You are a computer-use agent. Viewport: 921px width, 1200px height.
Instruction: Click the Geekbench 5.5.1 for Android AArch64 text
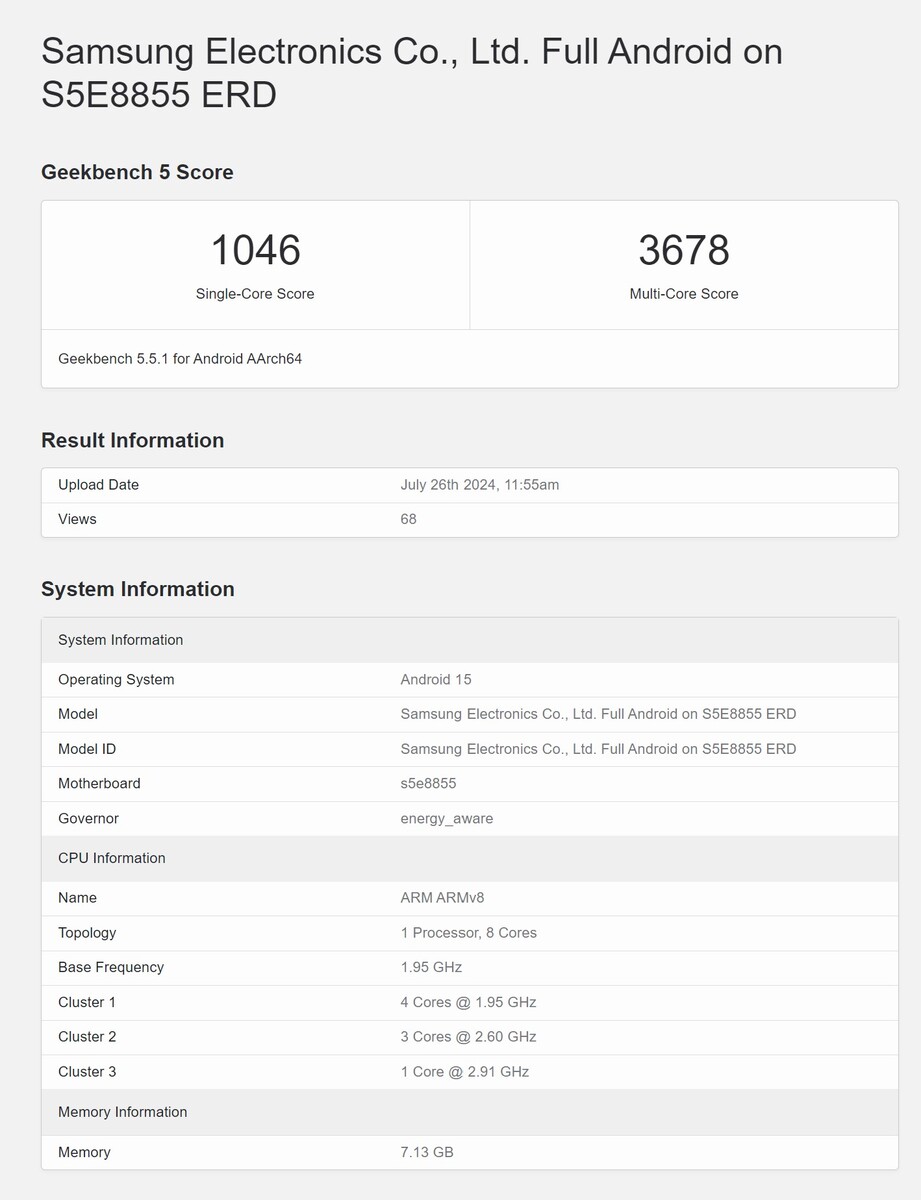coord(180,358)
